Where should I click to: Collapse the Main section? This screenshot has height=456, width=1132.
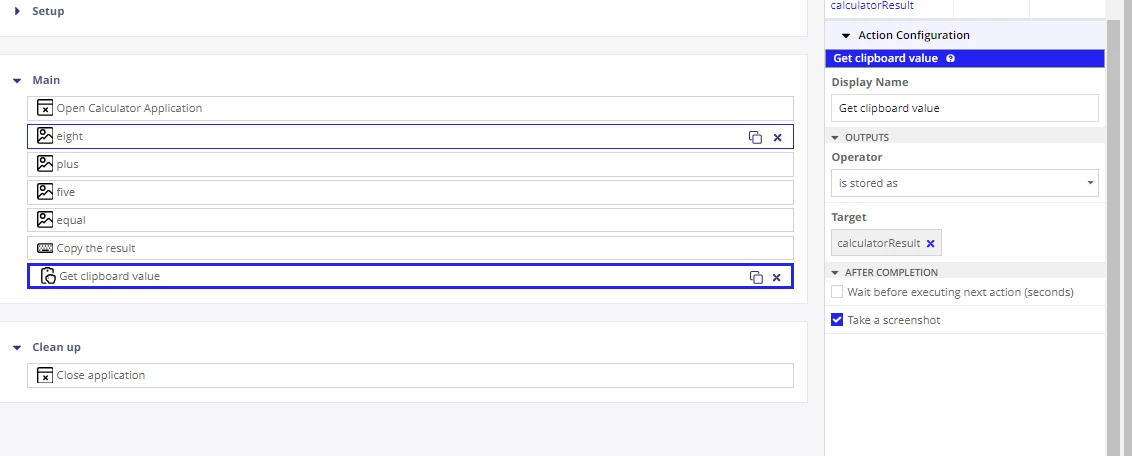tap(17, 81)
